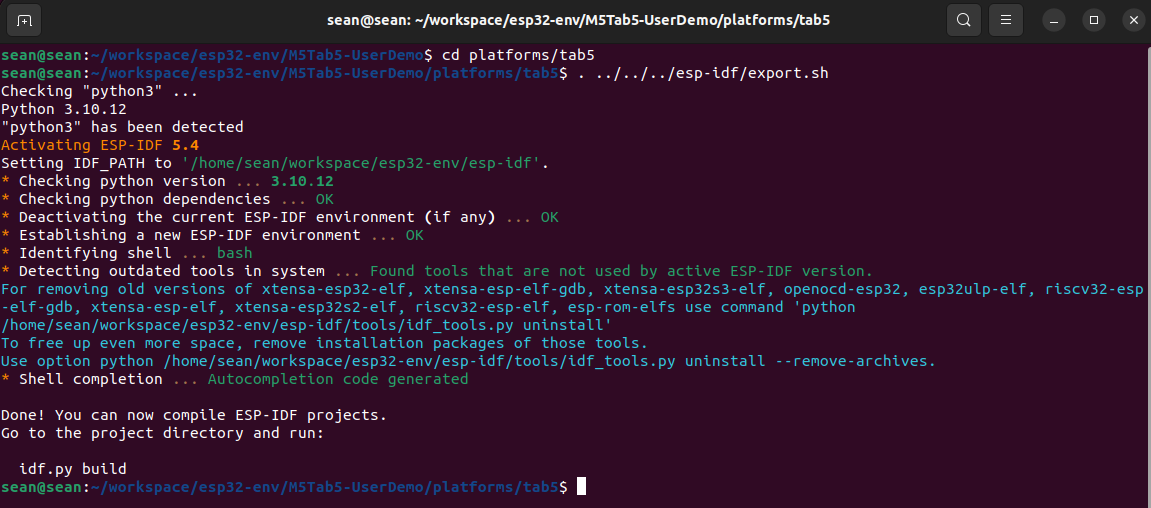1151x508 pixels.
Task: Close the terminal window
Action: (1133, 21)
